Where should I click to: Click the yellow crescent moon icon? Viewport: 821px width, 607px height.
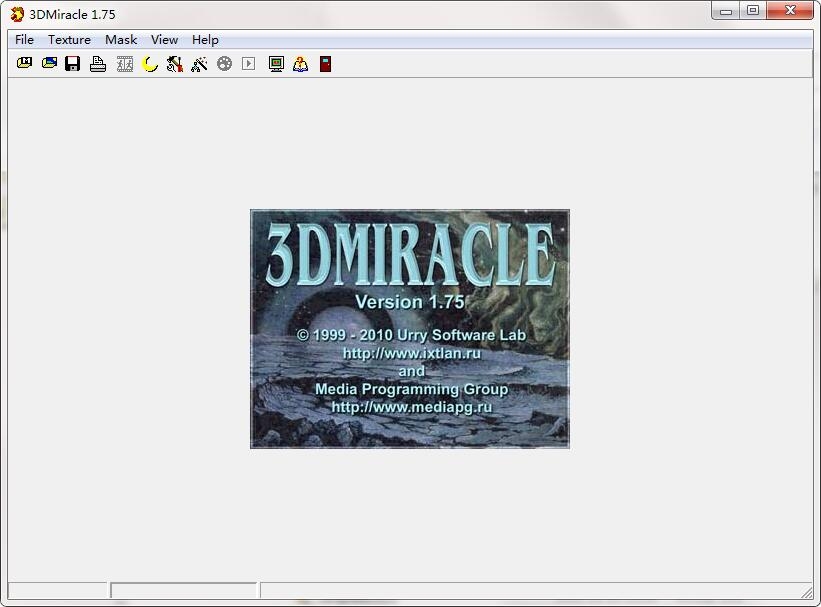[150, 64]
